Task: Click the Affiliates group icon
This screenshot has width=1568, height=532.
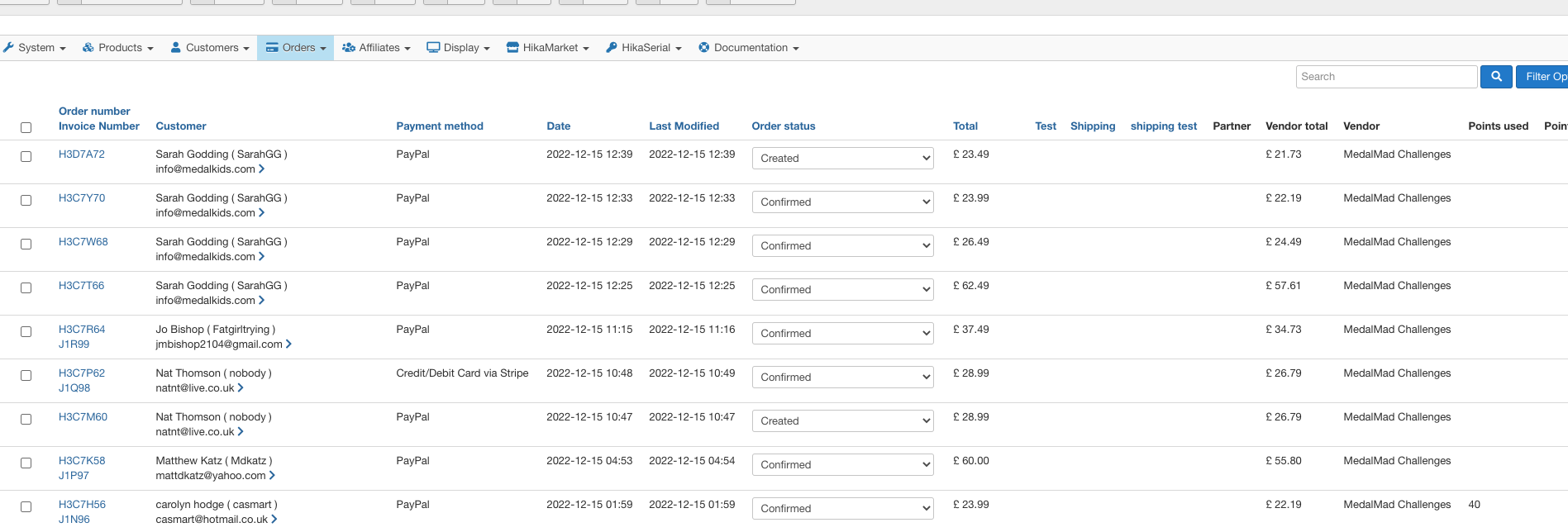Action: click(349, 48)
